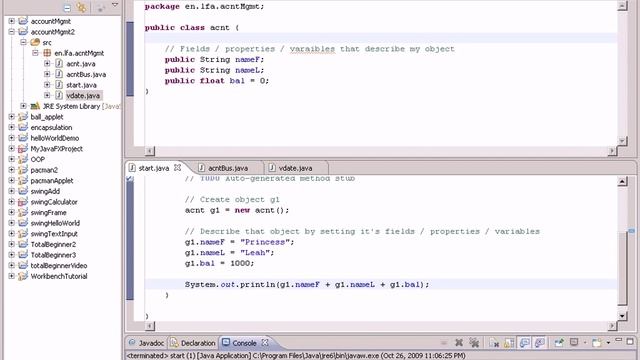Click the g1.nameF = "Princess" line
This screenshot has width=640, height=360.
coord(239,242)
